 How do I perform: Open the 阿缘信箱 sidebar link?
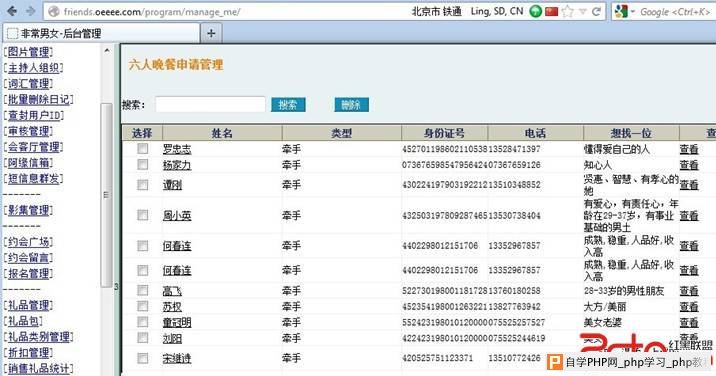(x=28, y=163)
